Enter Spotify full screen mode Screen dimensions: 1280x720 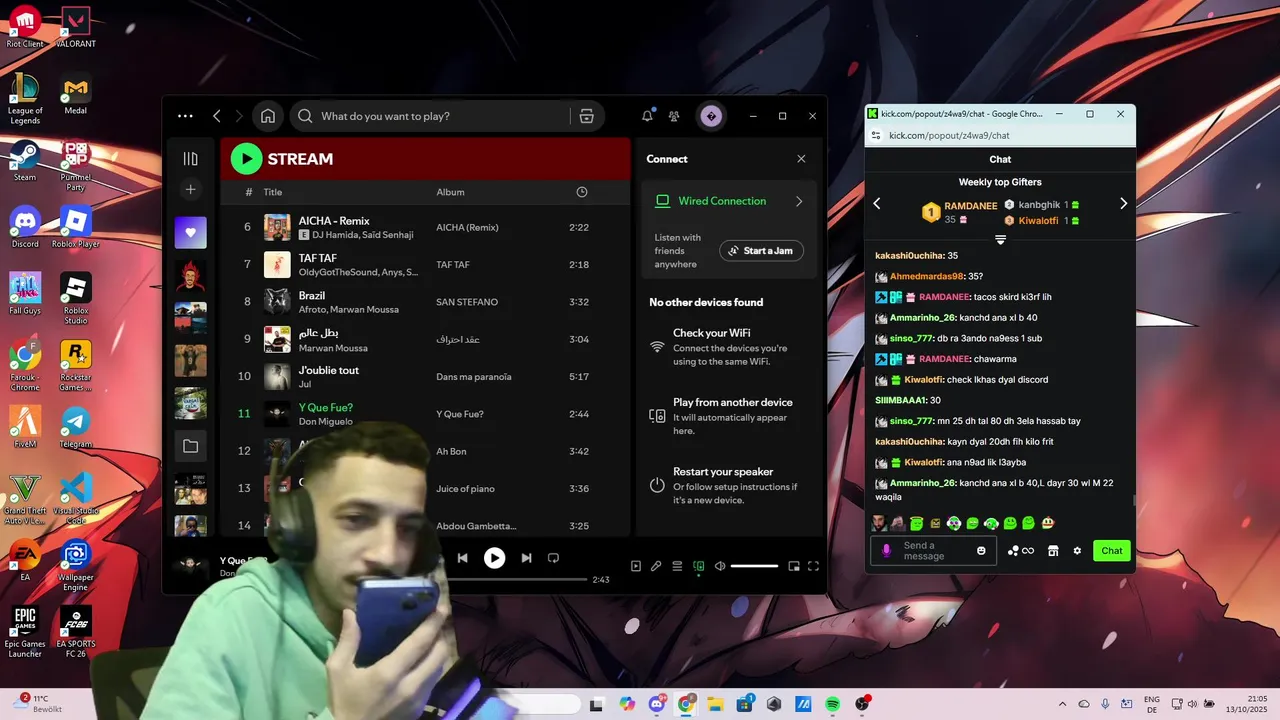pos(813,566)
